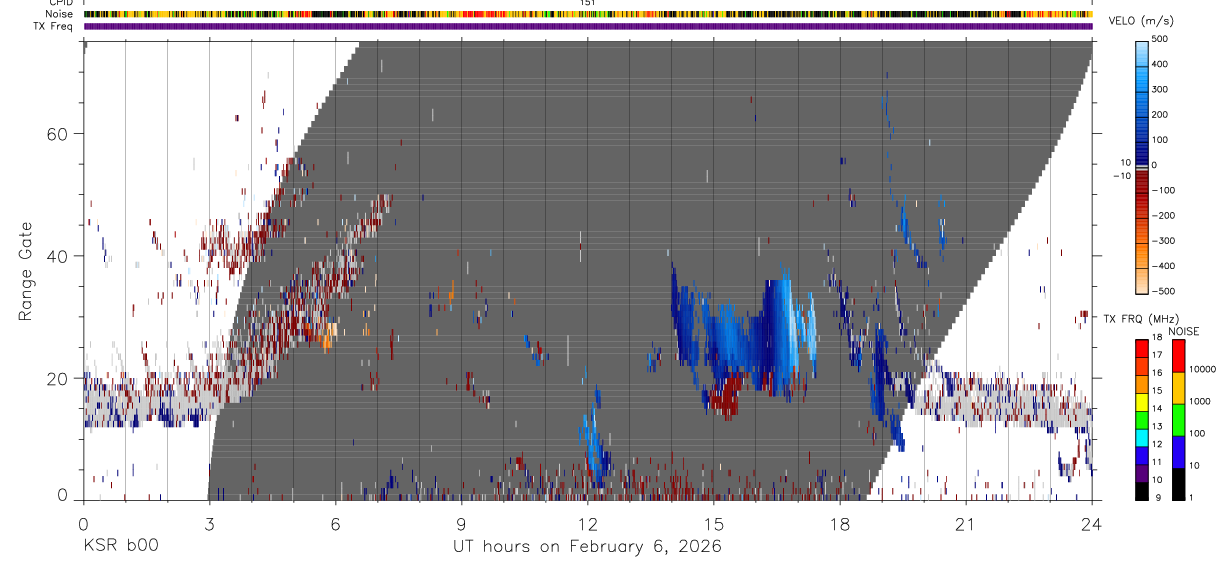This screenshot has width=1228, height=567.
Task: Click the -500 tick on velocity colorbar
Action: point(1164,291)
